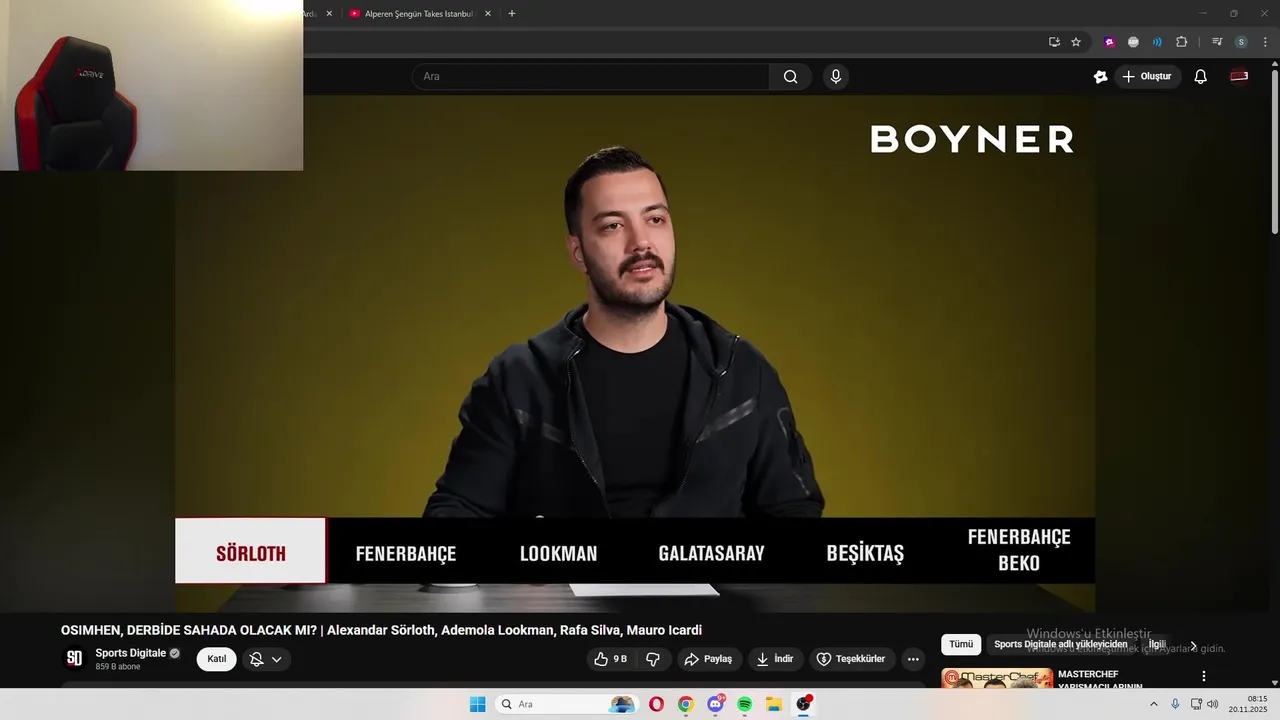Click the Teşekkürler thanks button
Viewport: 1280px width, 720px height.
(x=852, y=659)
